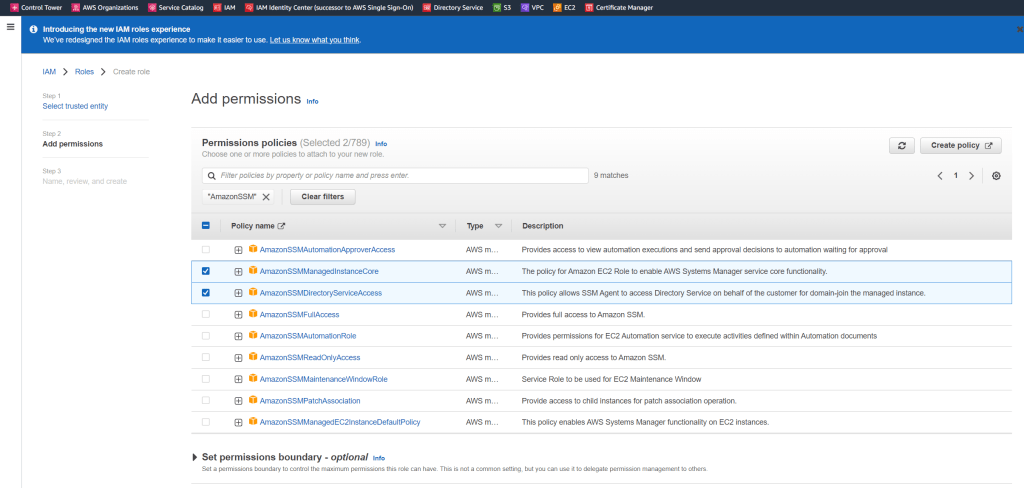Check AmazonSSMAutomationApproverAccess checkbox
This screenshot has width=1024, height=488.
(206, 250)
